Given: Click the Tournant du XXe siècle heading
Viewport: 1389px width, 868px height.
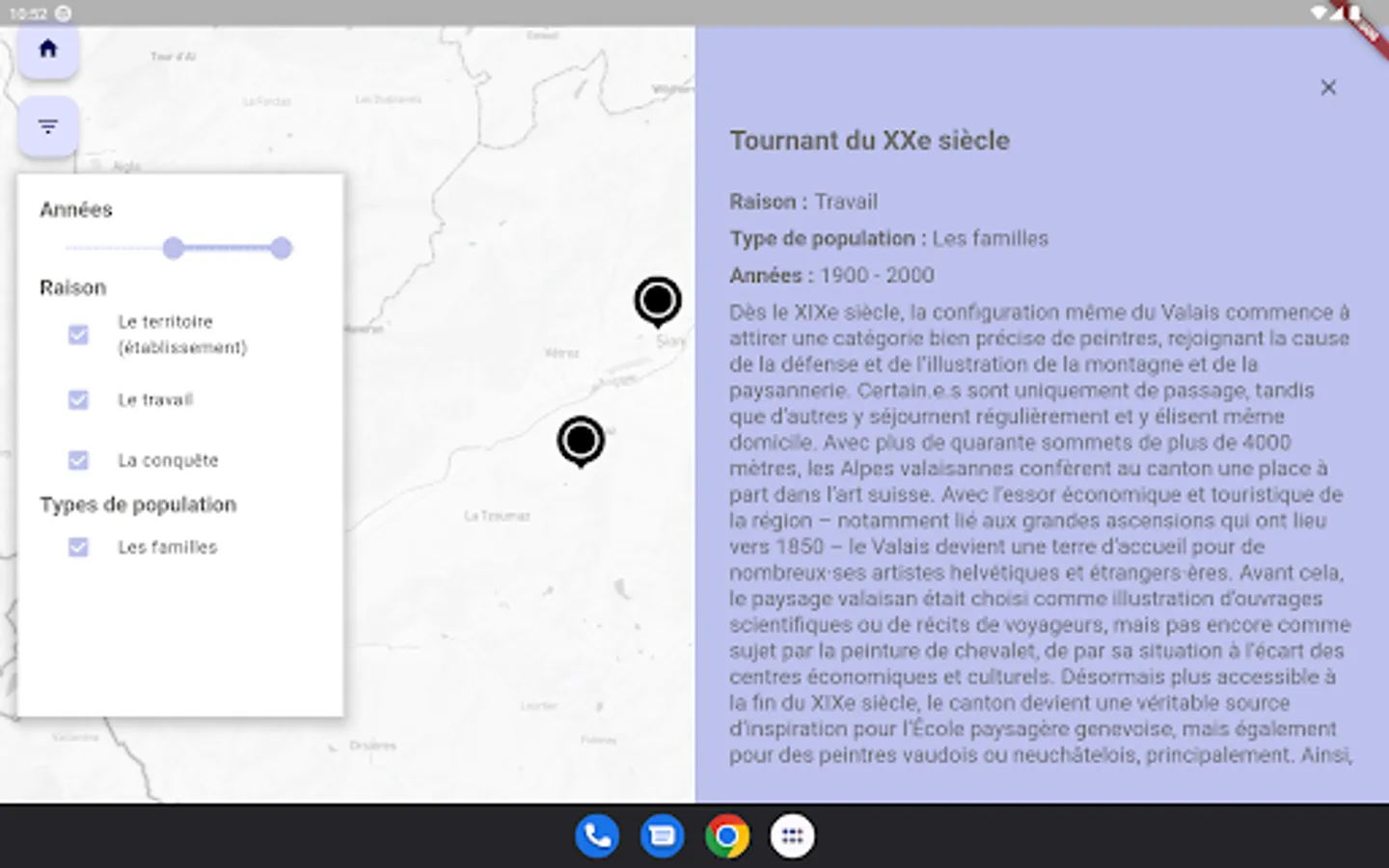Looking at the screenshot, I should [x=870, y=141].
